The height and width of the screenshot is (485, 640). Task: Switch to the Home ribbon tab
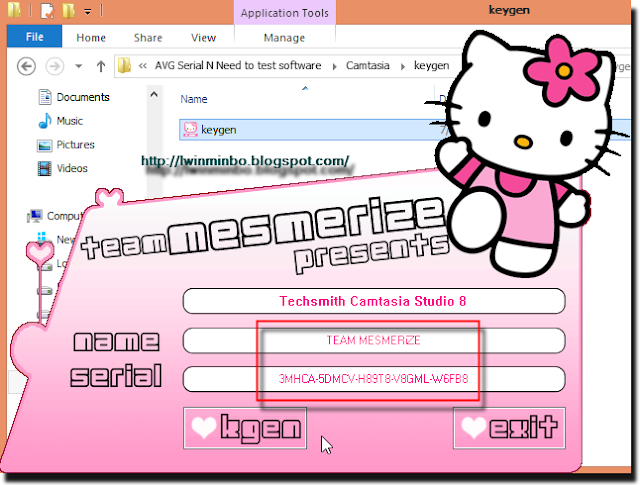(91, 38)
